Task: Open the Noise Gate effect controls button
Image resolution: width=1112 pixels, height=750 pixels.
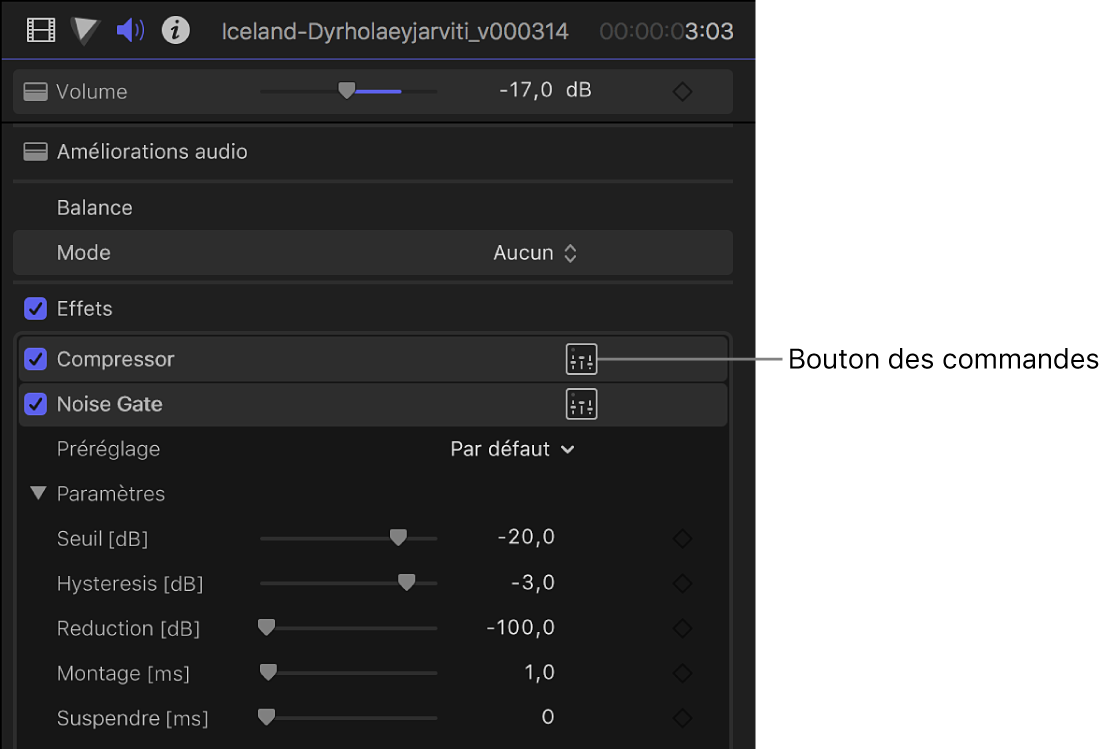Action: 581,404
